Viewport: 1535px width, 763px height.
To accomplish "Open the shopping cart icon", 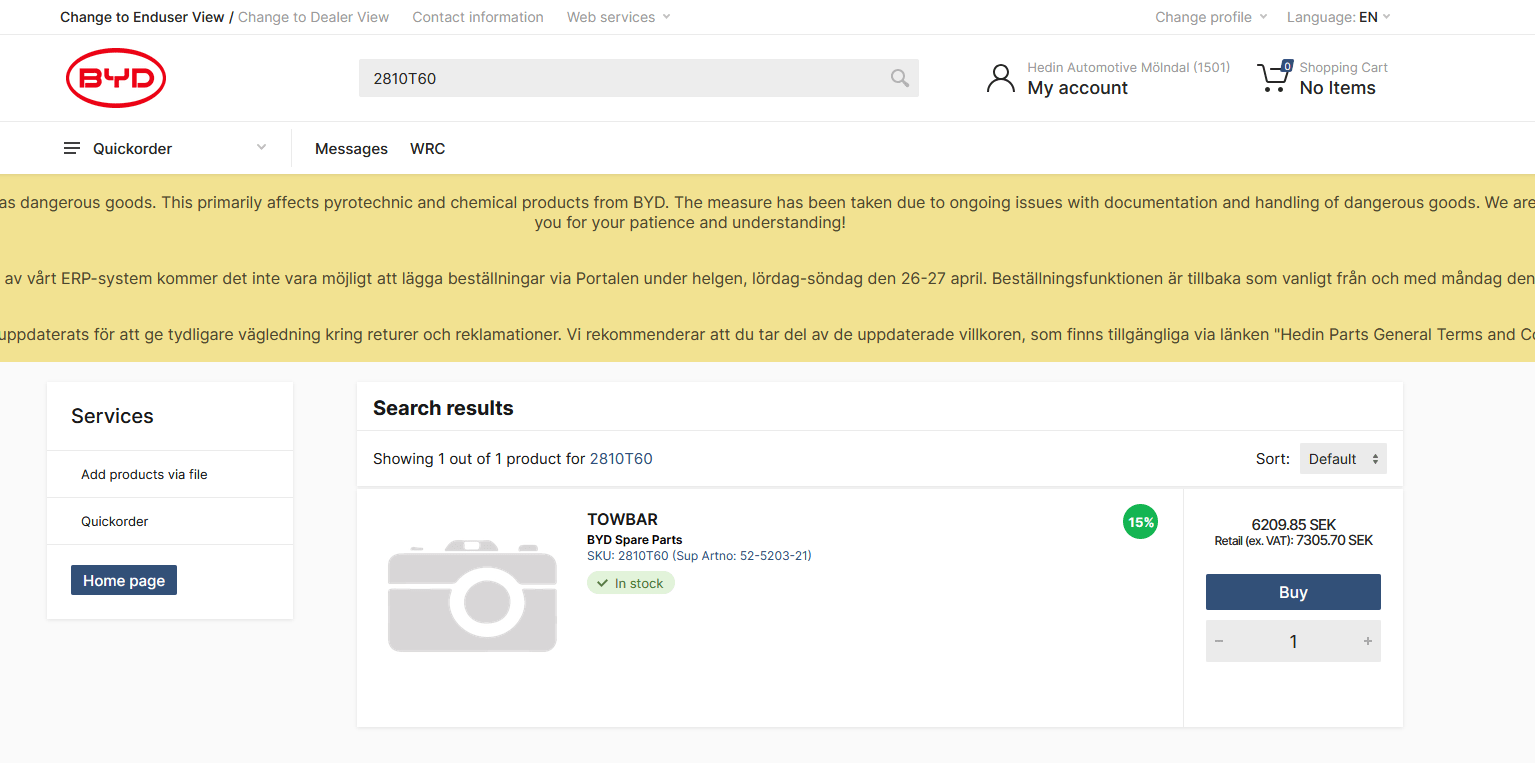I will 1274,77.
